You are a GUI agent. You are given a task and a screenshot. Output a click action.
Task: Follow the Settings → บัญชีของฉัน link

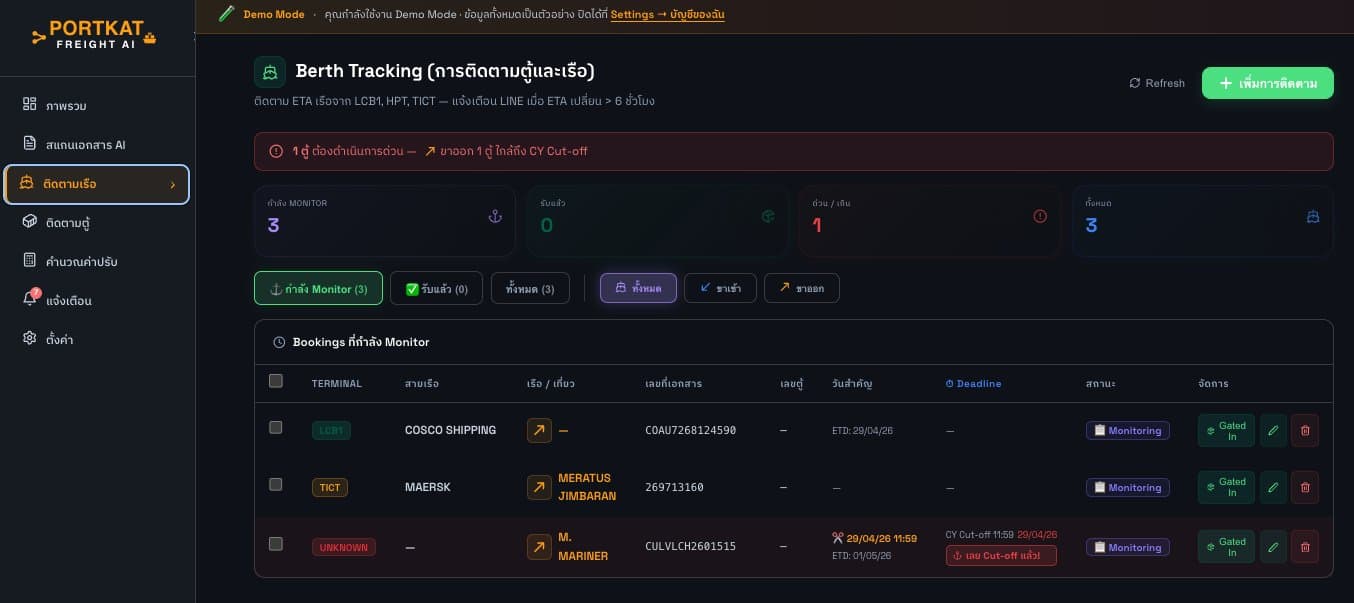click(x=667, y=15)
